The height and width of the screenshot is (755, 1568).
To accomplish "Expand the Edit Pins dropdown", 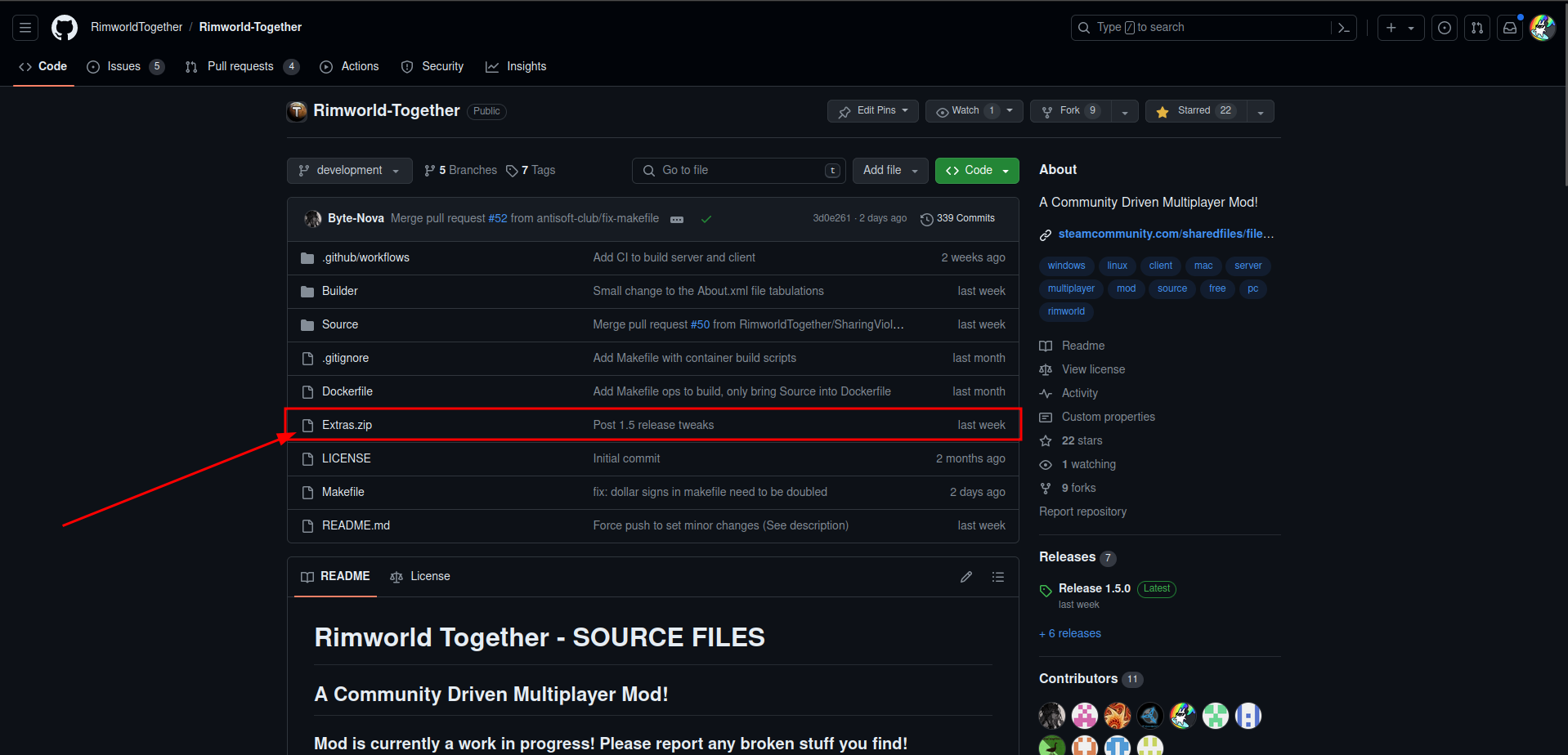I will tap(873, 111).
